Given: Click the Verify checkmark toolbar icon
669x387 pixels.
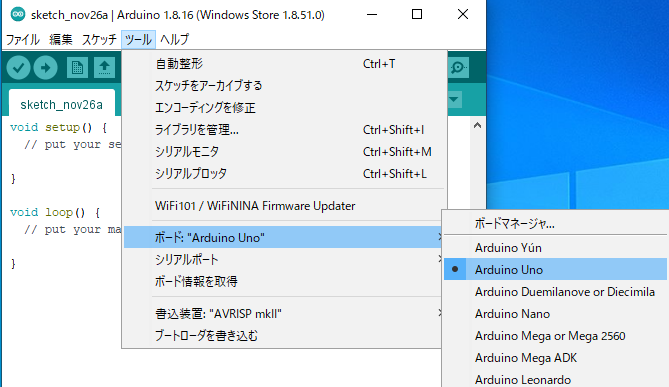Looking at the screenshot, I should tap(18, 67).
